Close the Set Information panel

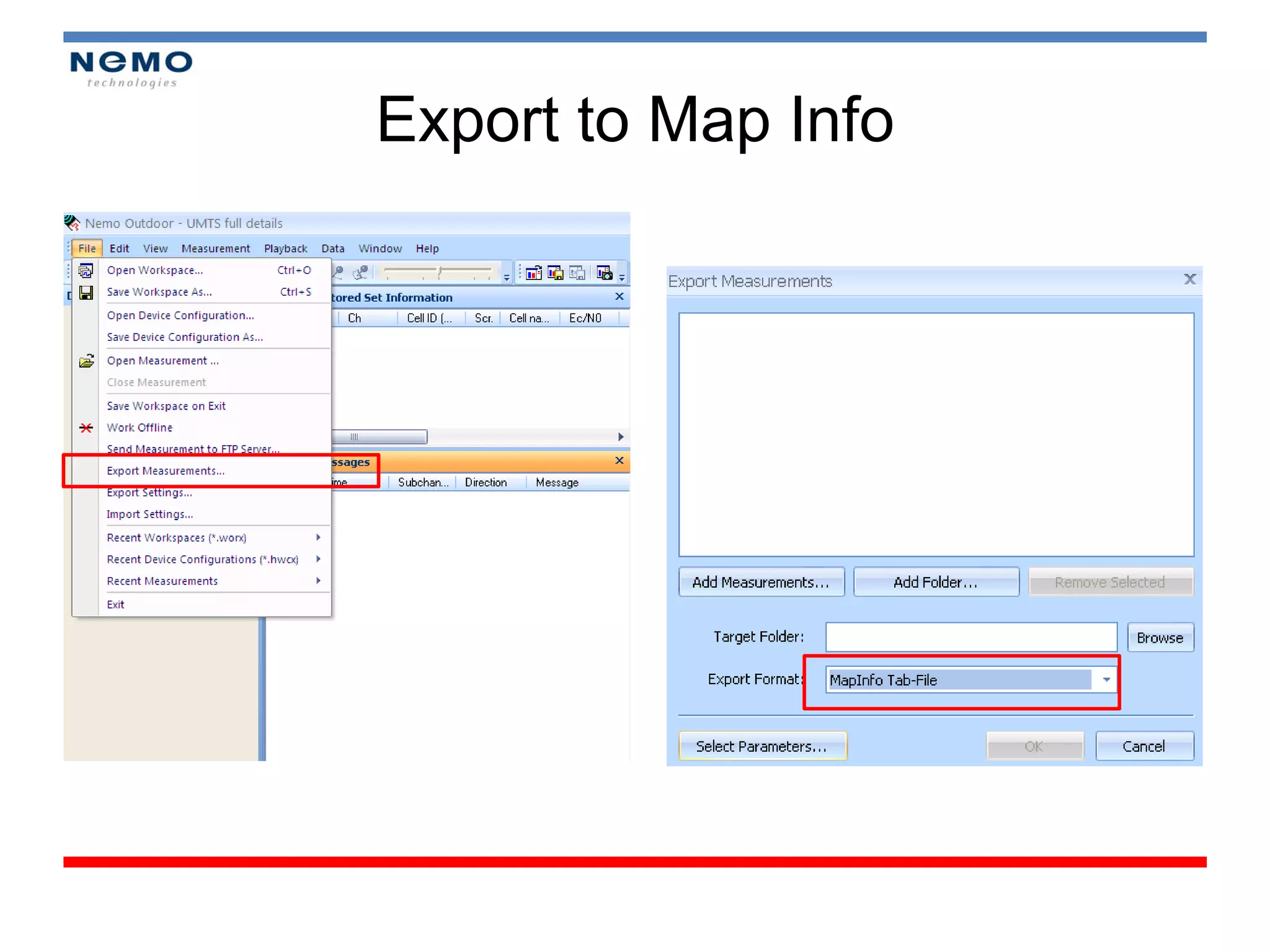point(619,297)
